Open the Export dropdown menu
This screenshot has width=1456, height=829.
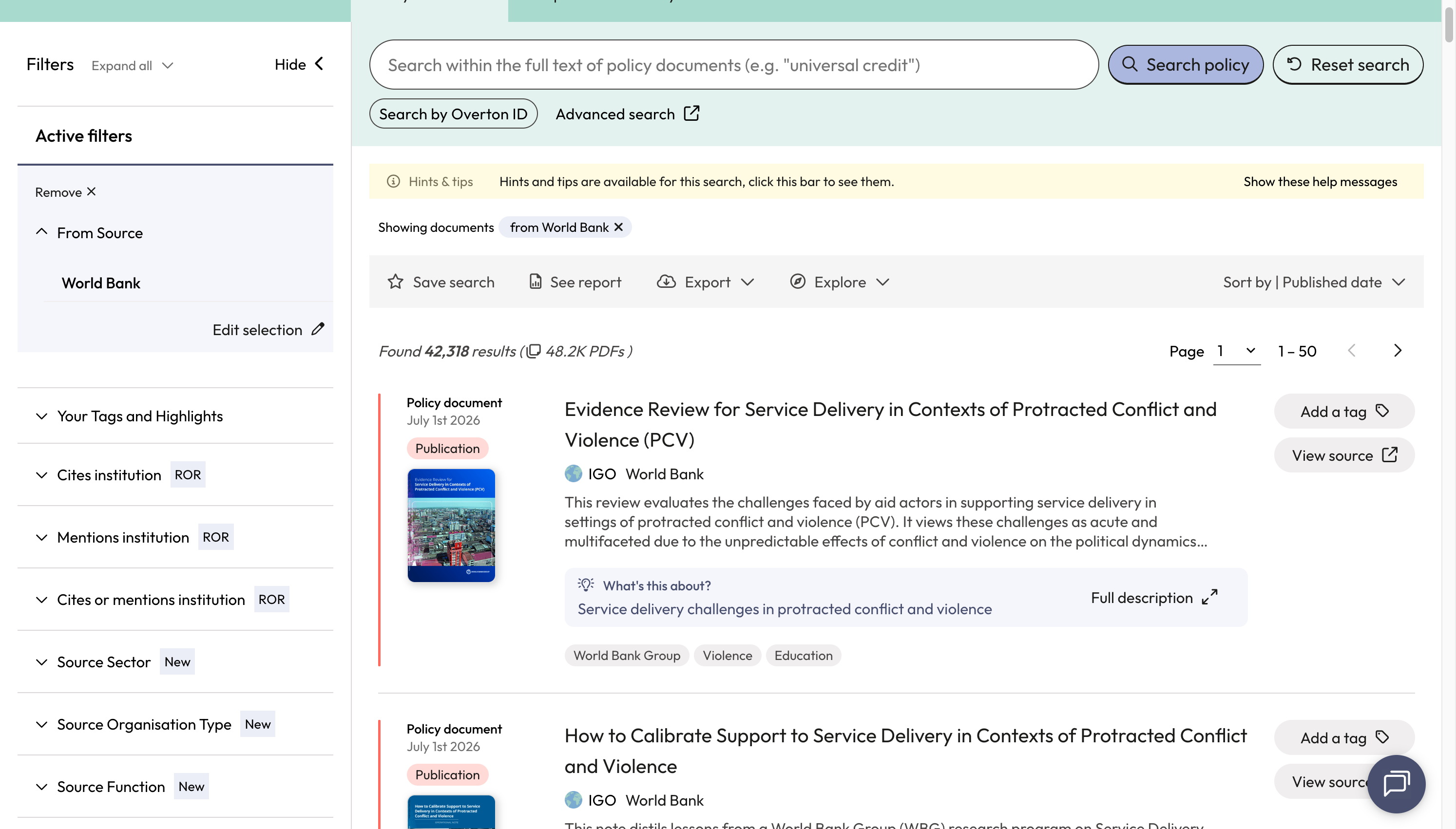[706, 282]
